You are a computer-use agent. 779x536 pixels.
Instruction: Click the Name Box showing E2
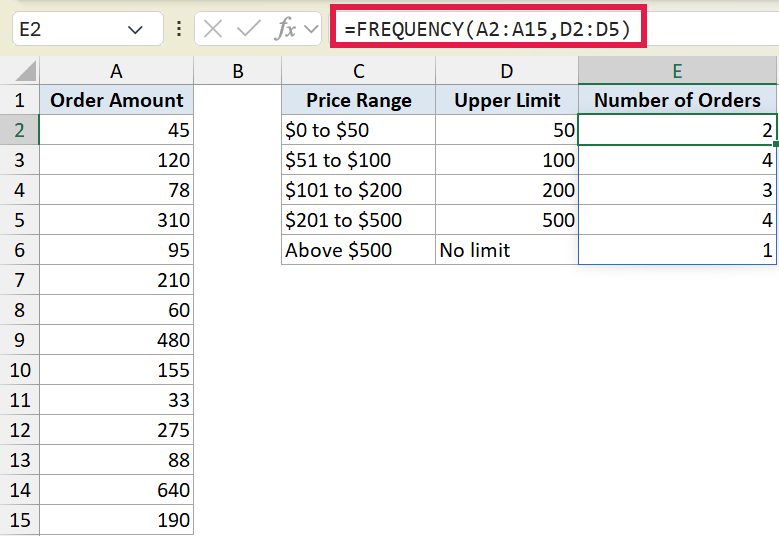88,29
